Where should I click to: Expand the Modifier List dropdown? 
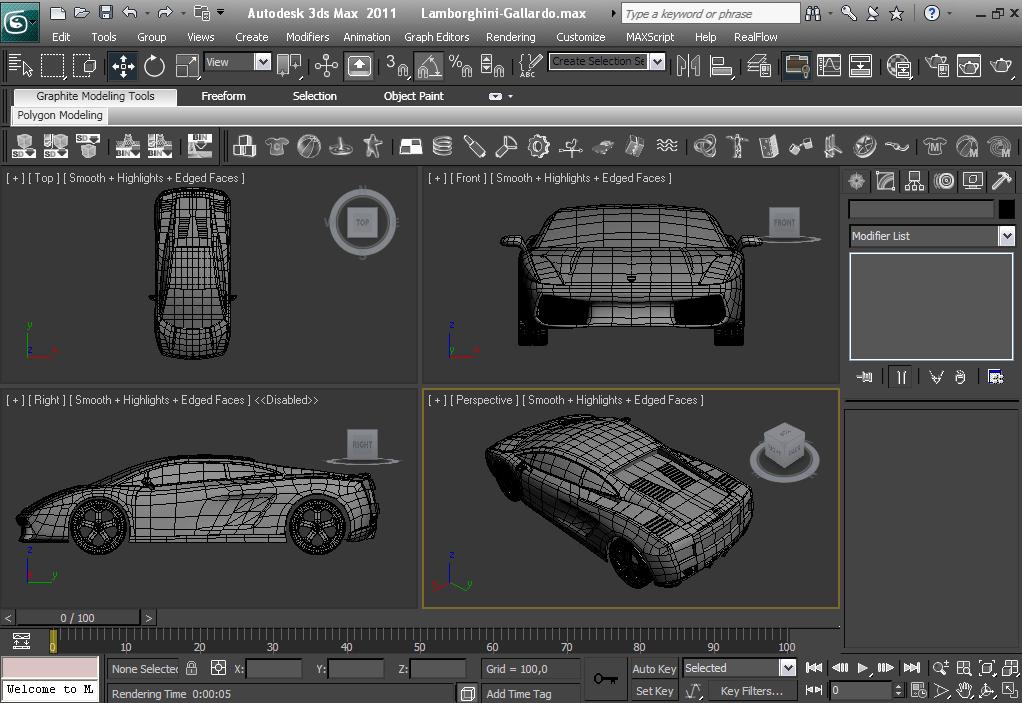(1006, 236)
